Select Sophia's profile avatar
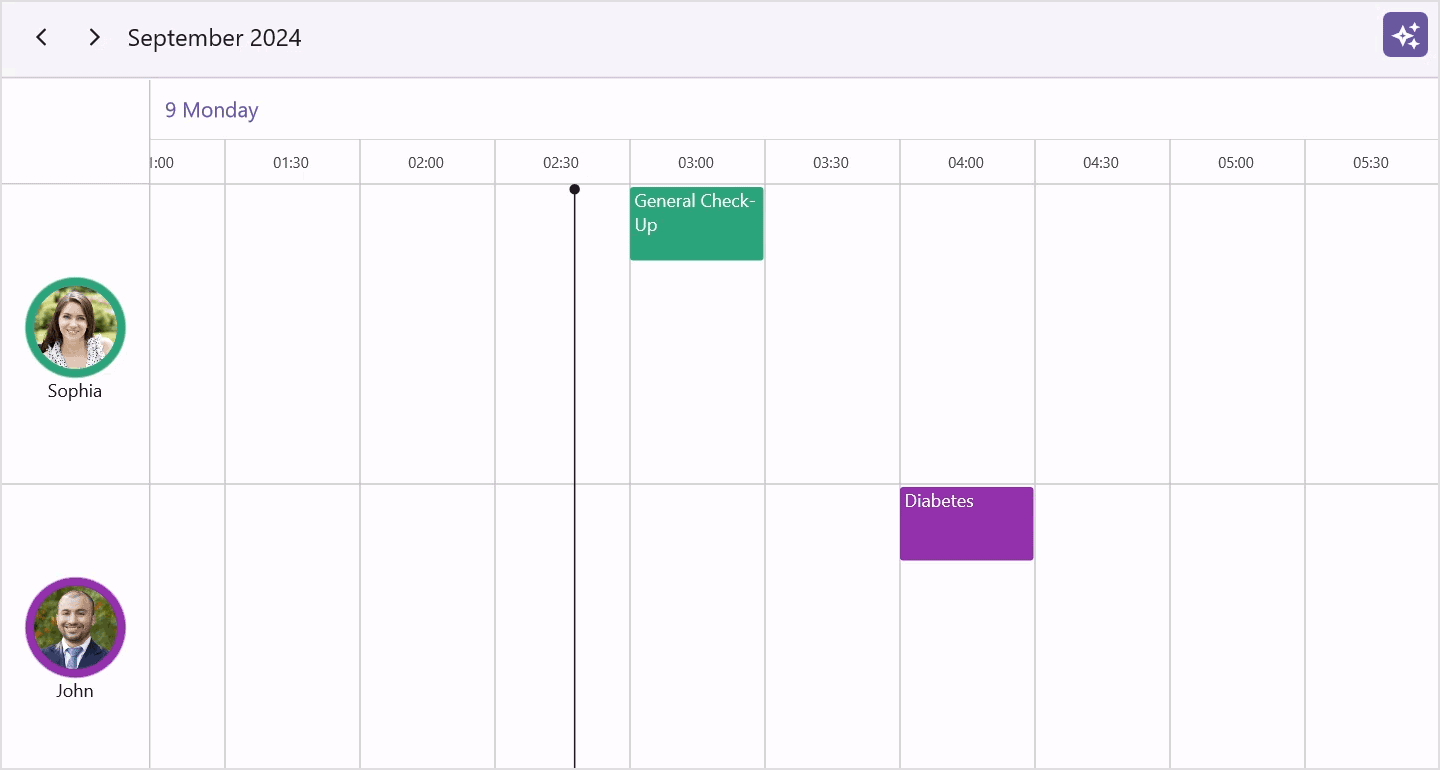 [75, 327]
